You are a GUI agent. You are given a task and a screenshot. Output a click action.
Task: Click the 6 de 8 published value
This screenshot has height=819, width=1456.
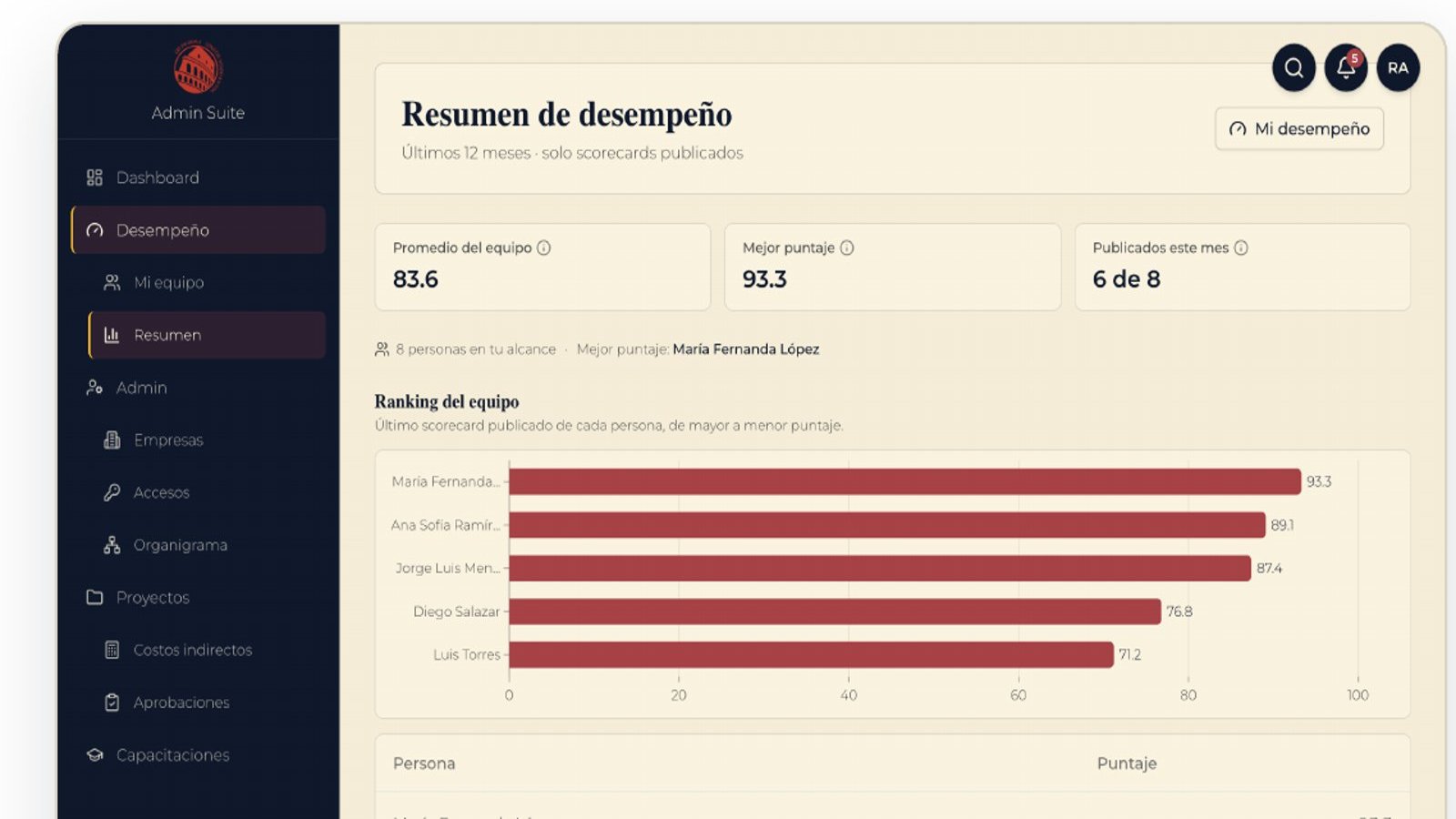tap(1127, 279)
